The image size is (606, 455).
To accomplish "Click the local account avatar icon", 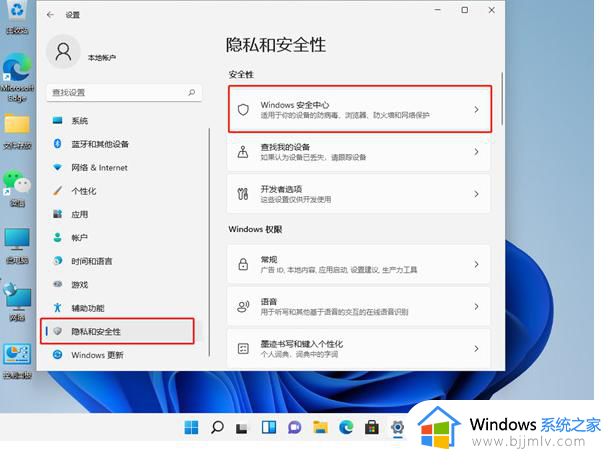I will 63,52.
